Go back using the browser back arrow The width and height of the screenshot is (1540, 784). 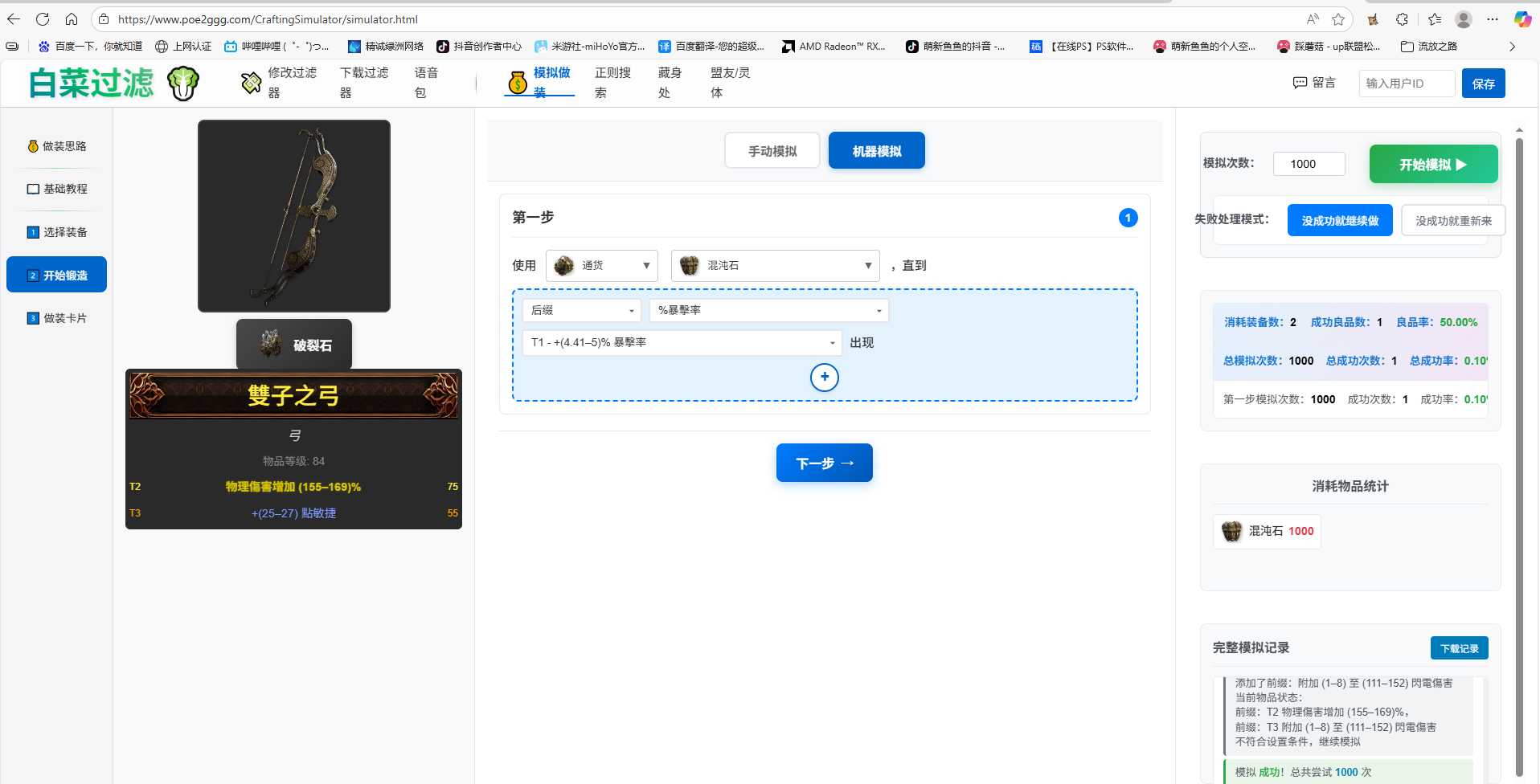[x=14, y=19]
